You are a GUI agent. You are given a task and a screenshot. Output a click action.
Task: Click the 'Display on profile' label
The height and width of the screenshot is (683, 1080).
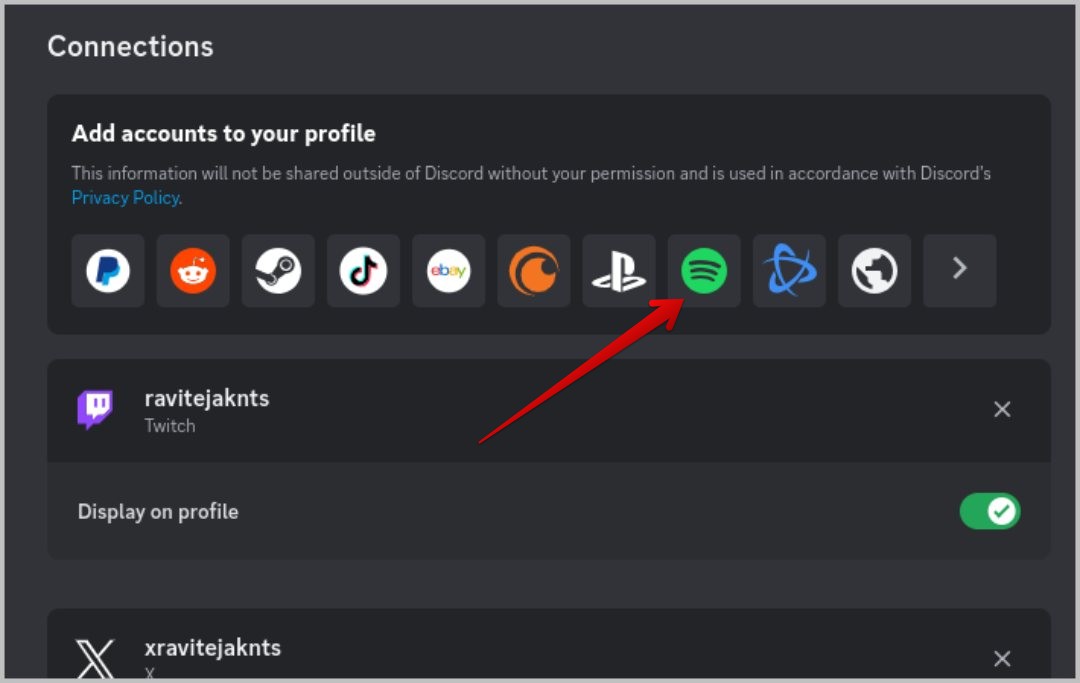coord(158,512)
